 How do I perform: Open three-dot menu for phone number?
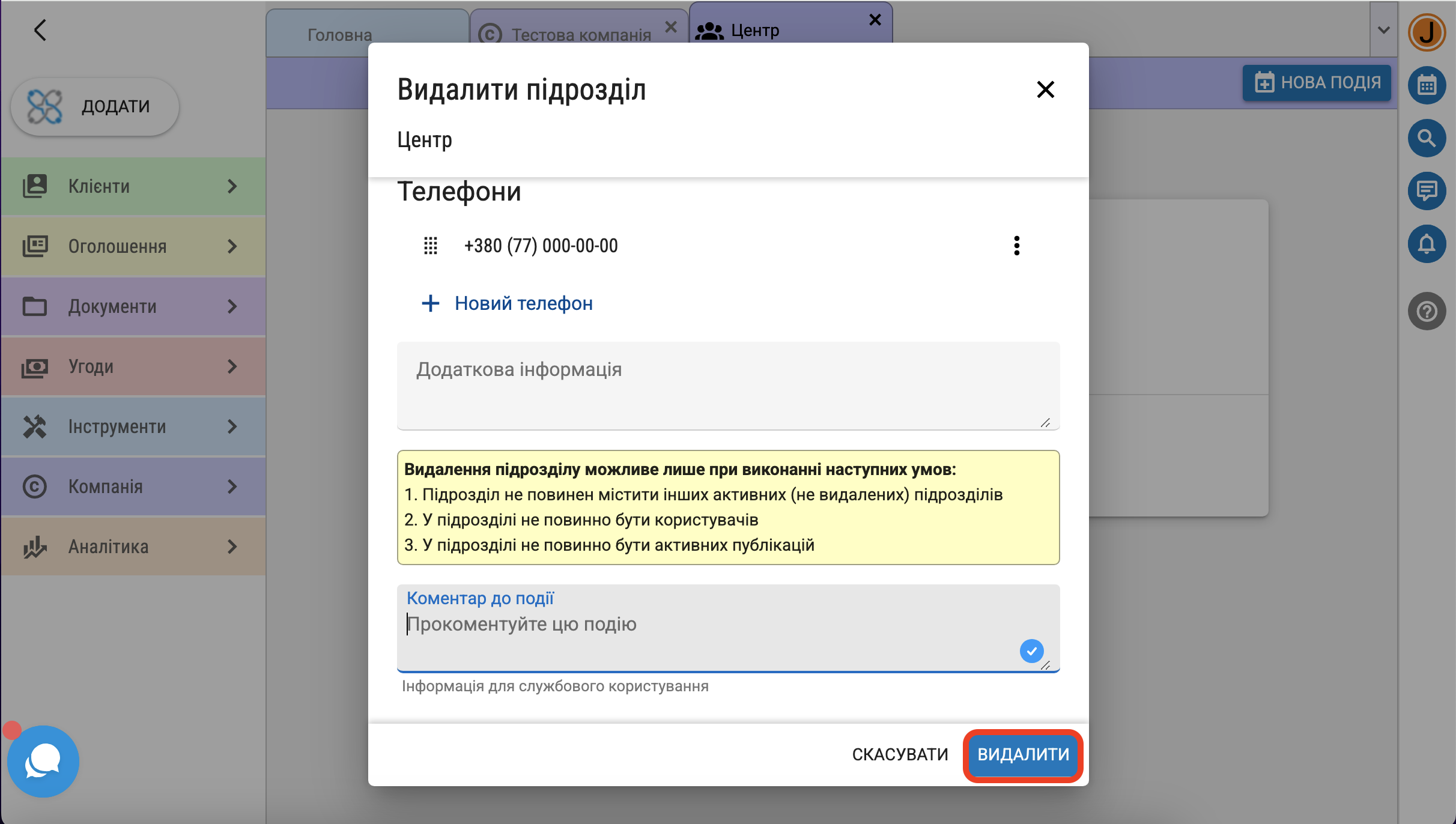click(1016, 246)
